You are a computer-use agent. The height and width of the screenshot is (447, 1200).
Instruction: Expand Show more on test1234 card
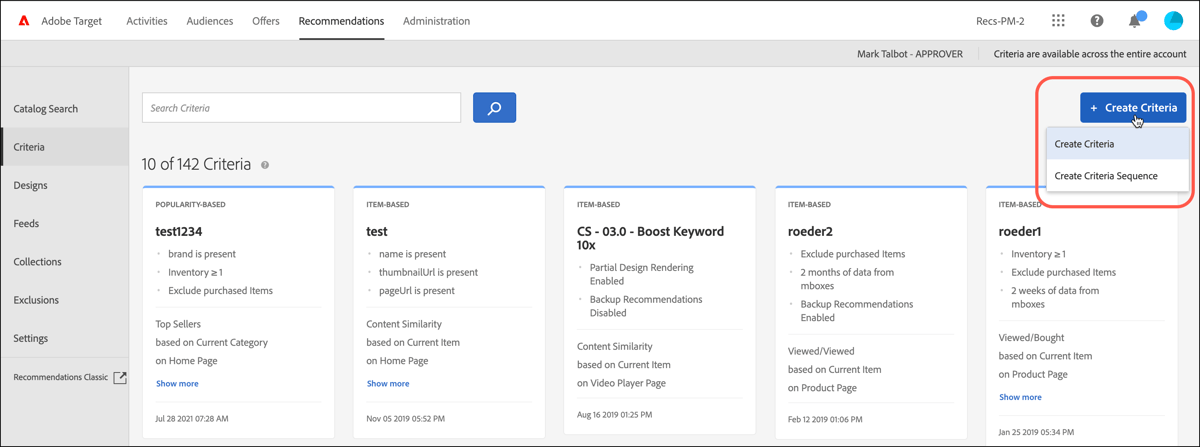point(177,384)
